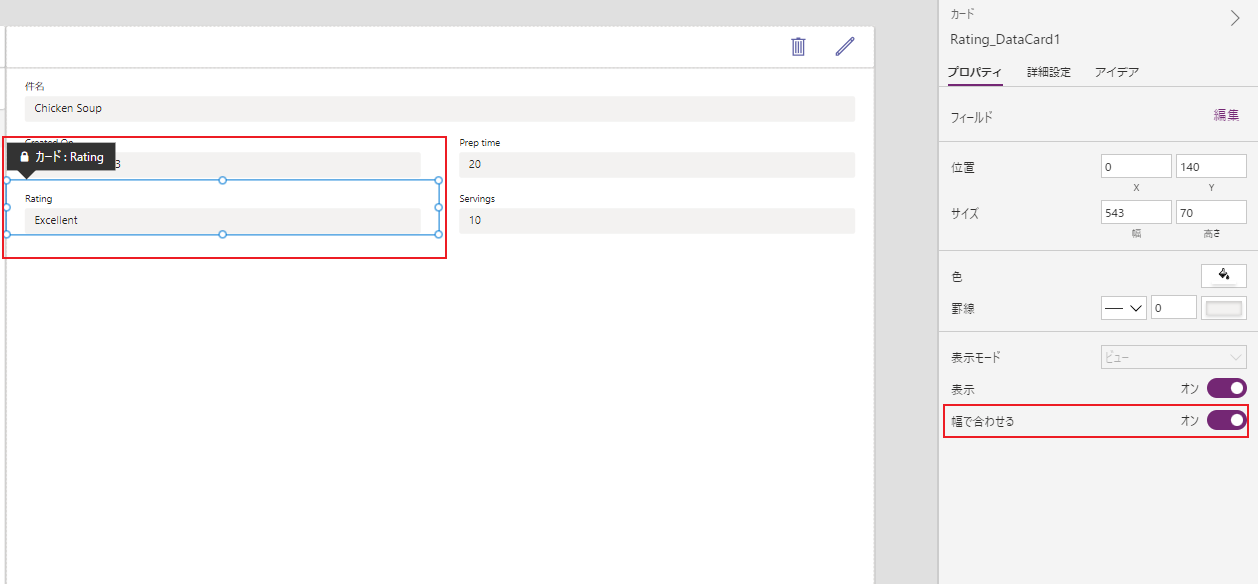Click the 編集 fields link
This screenshot has height=584, width=1258.
(x=1227, y=116)
